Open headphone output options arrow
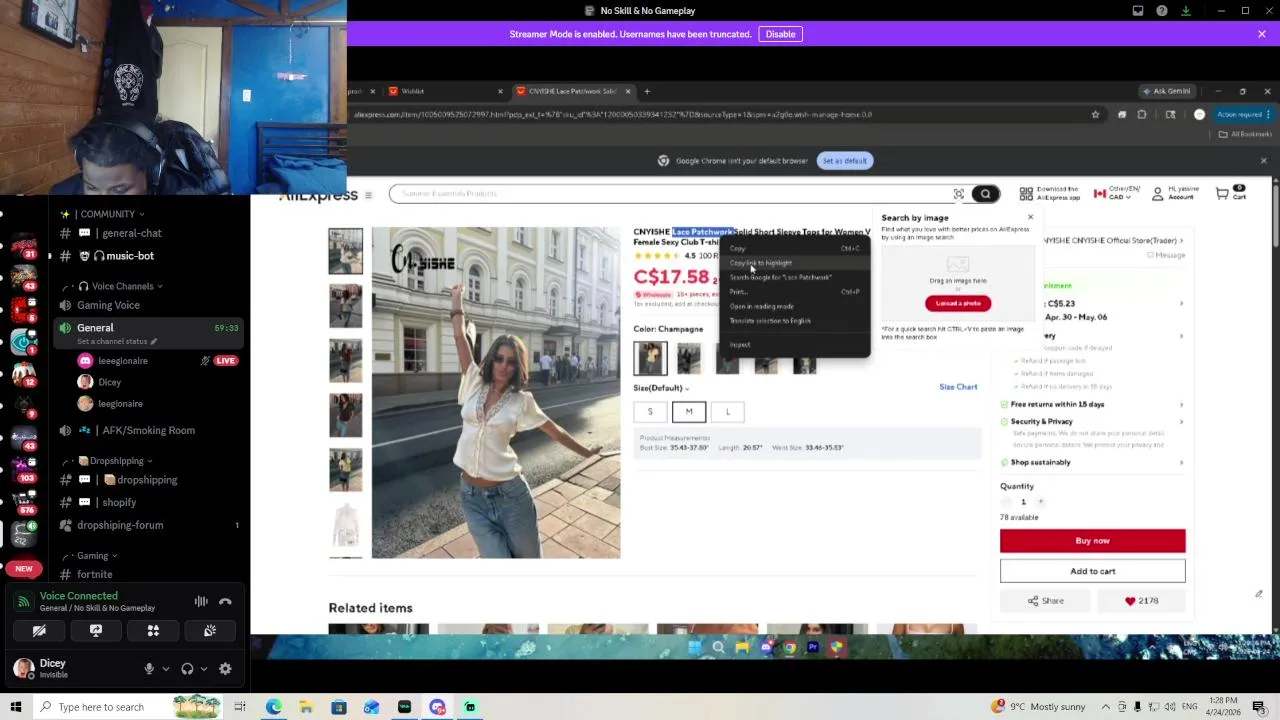Screen dimensions: 1280x720 [203, 669]
